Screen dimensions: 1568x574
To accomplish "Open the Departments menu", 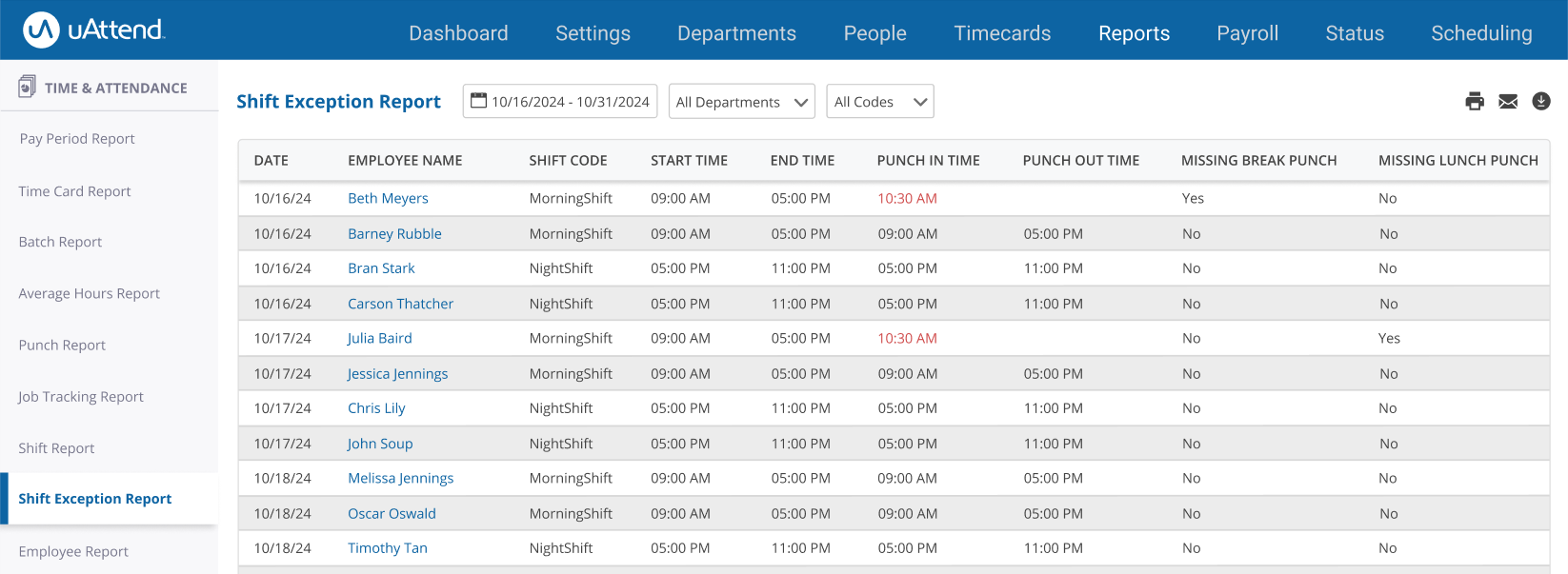I will click(x=736, y=33).
